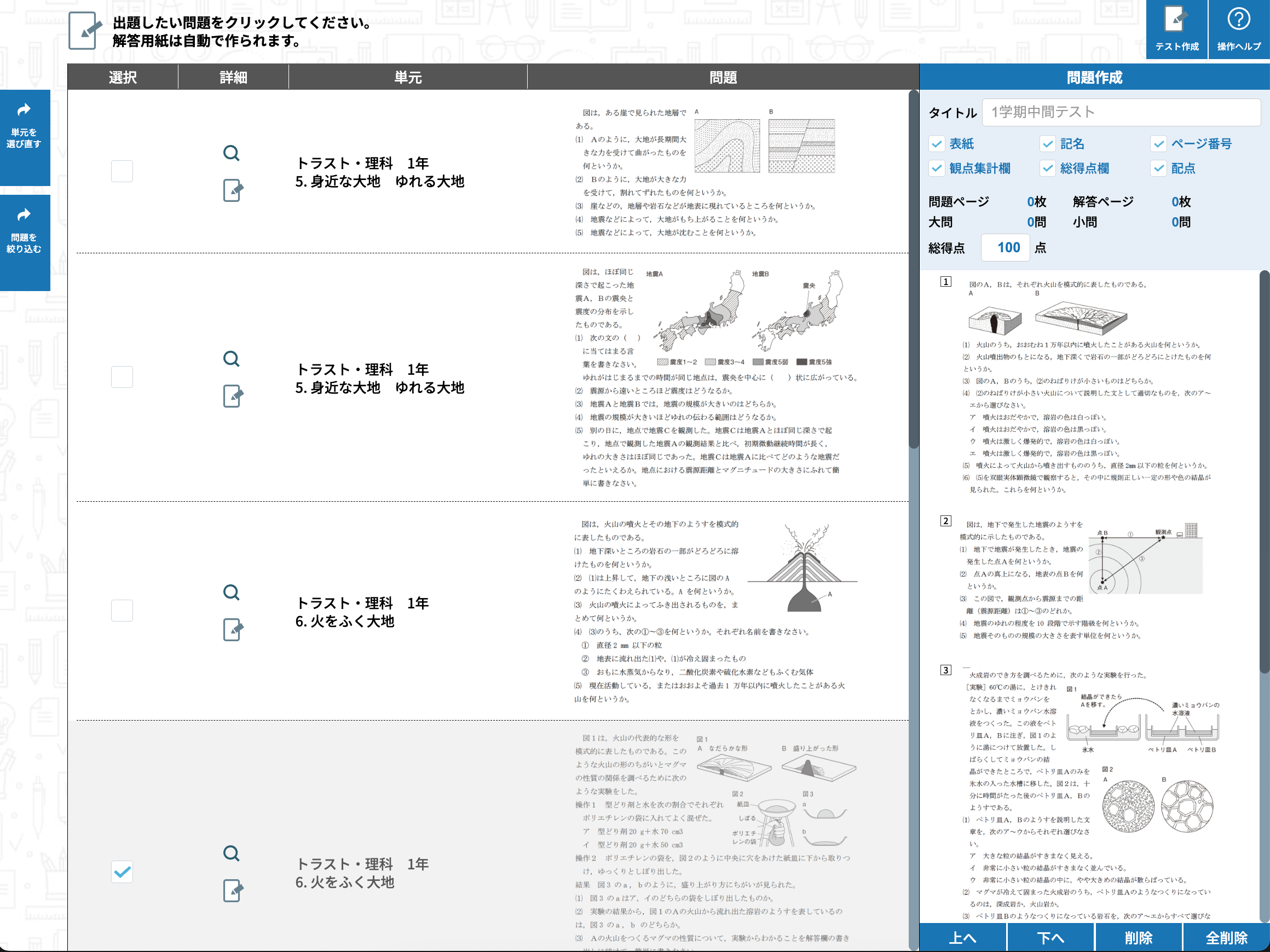Click the 全削除 button
The image size is (1270, 952).
1226,938
